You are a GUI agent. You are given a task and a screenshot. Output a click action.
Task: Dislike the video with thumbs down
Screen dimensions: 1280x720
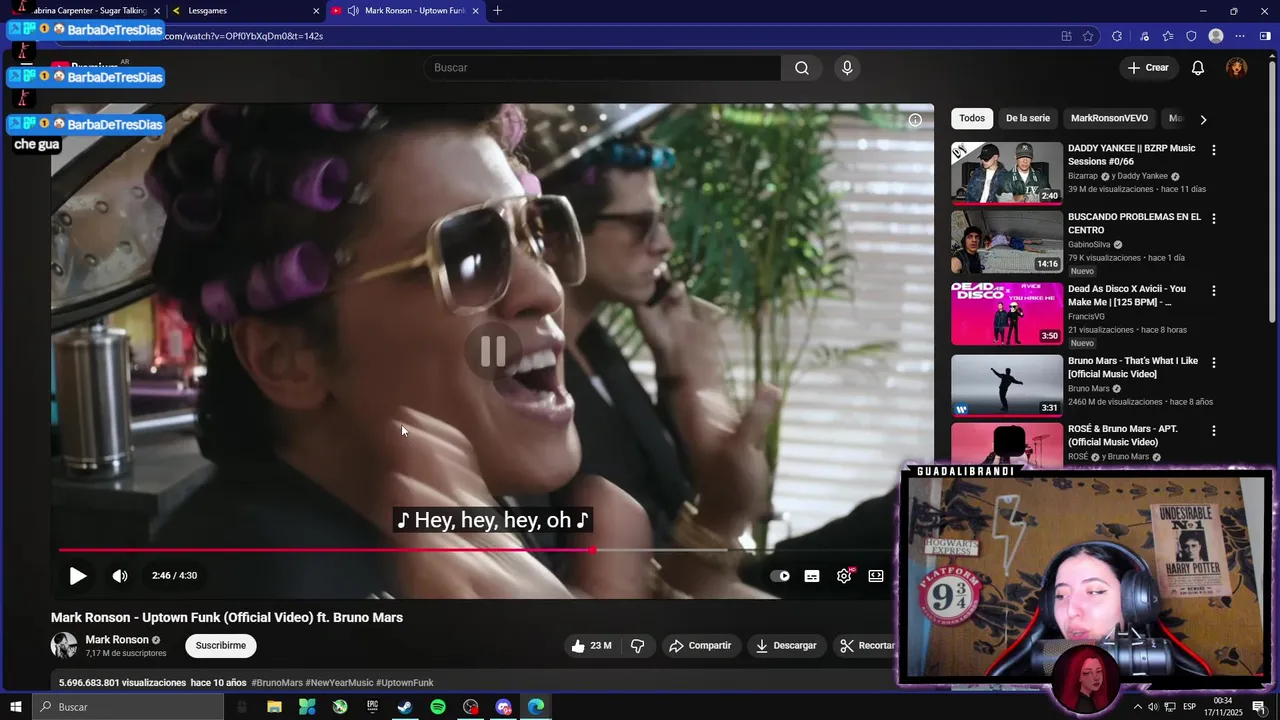638,646
